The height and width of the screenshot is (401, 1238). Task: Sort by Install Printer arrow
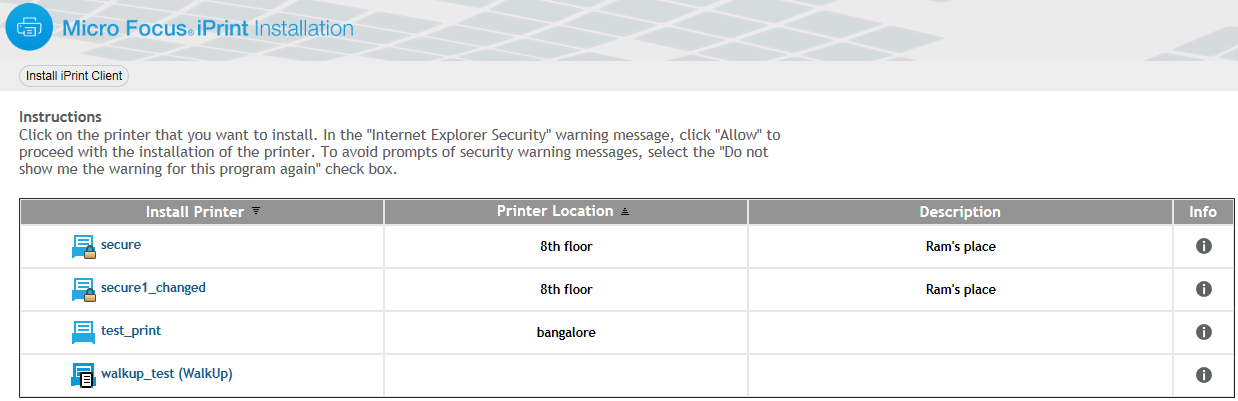[256, 211]
